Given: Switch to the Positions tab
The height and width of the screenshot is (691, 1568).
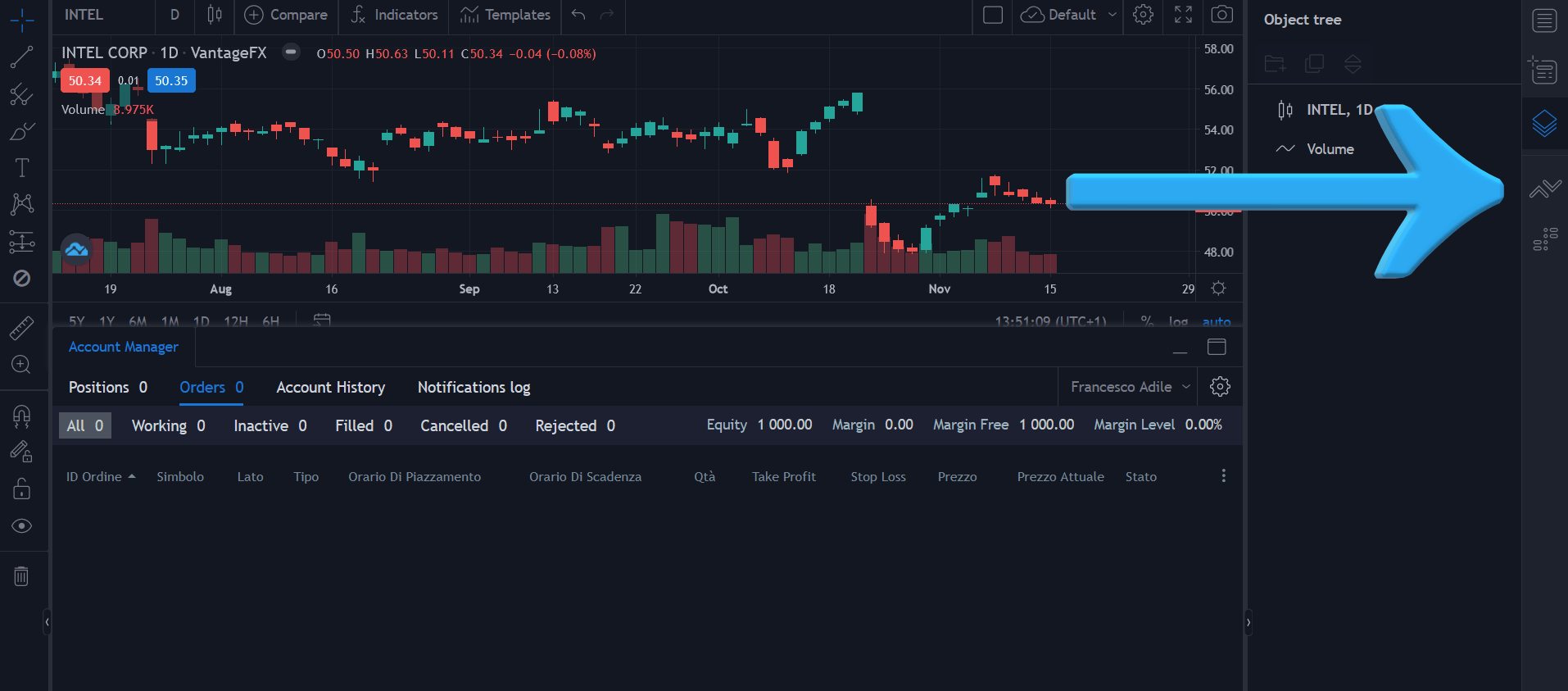Looking at the screenshot, I should pyautogui.click(x=108, y=387).
